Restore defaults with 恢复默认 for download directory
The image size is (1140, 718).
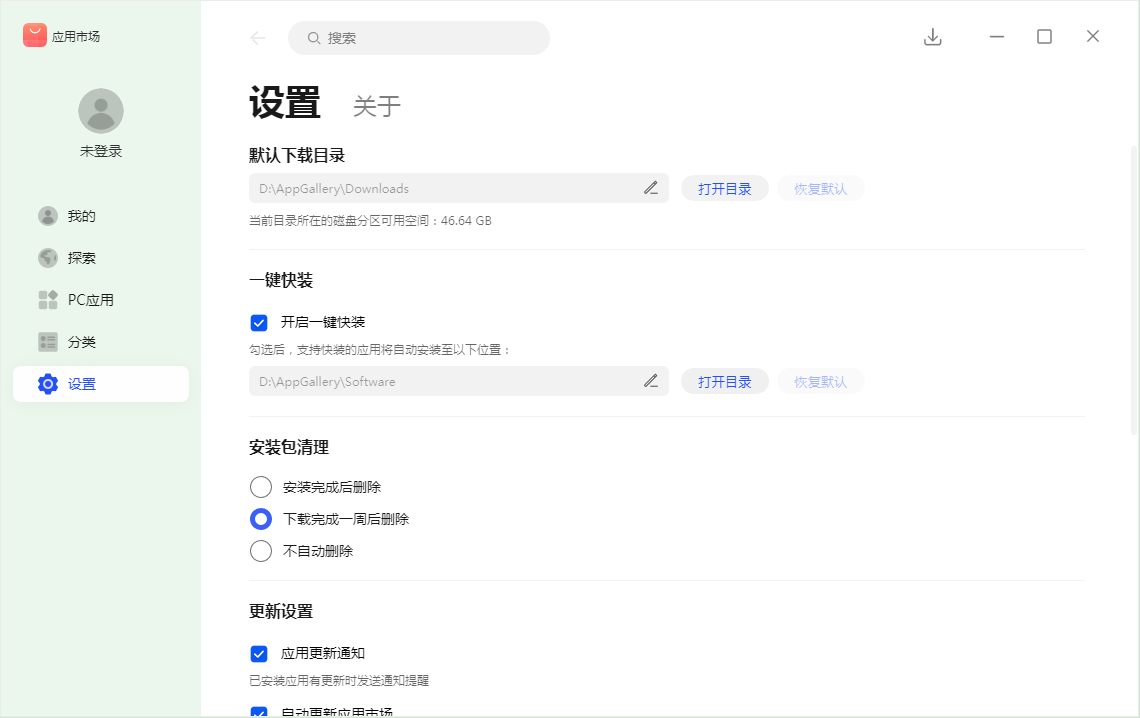[820, 188]
